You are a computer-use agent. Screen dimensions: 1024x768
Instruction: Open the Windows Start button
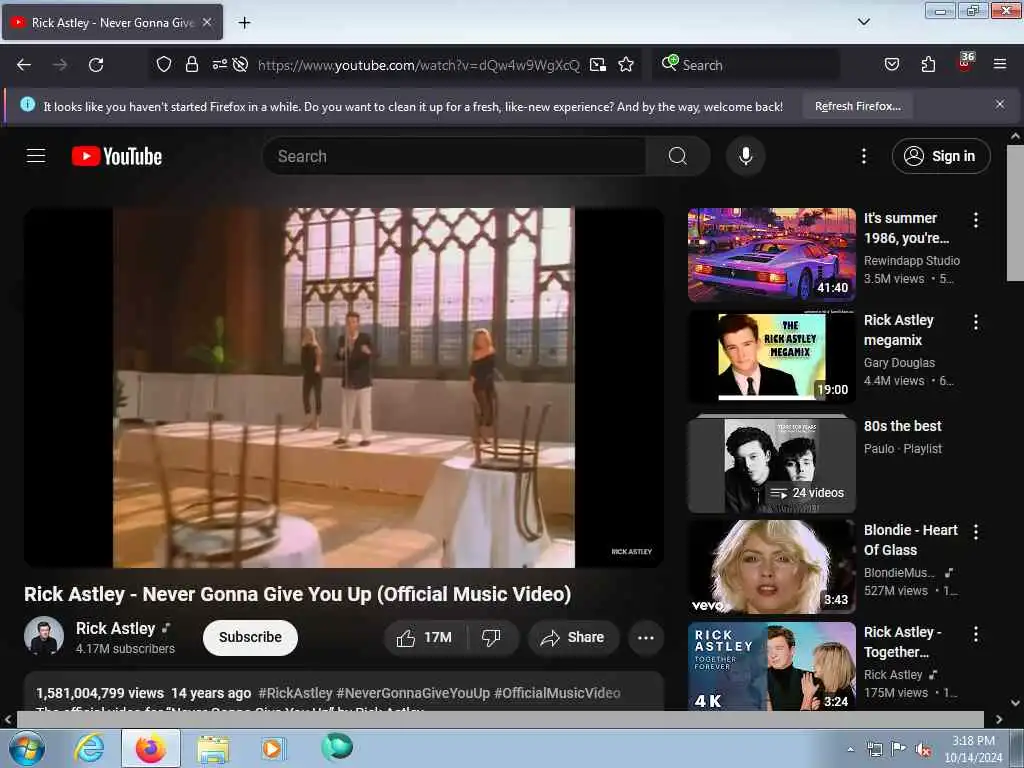coord(27,748)
